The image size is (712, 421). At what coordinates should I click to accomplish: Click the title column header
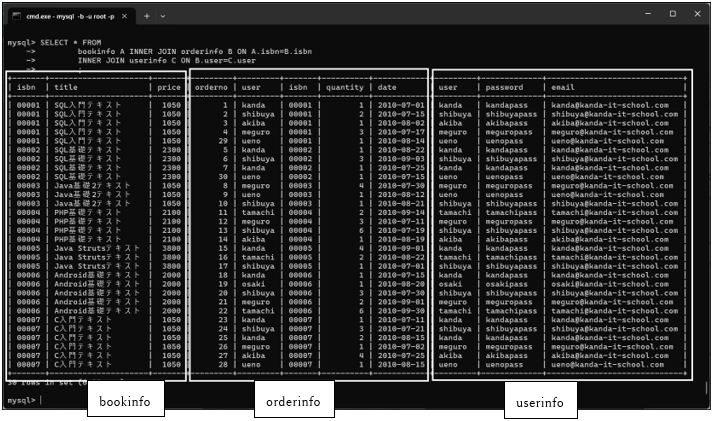coord(66,88)
